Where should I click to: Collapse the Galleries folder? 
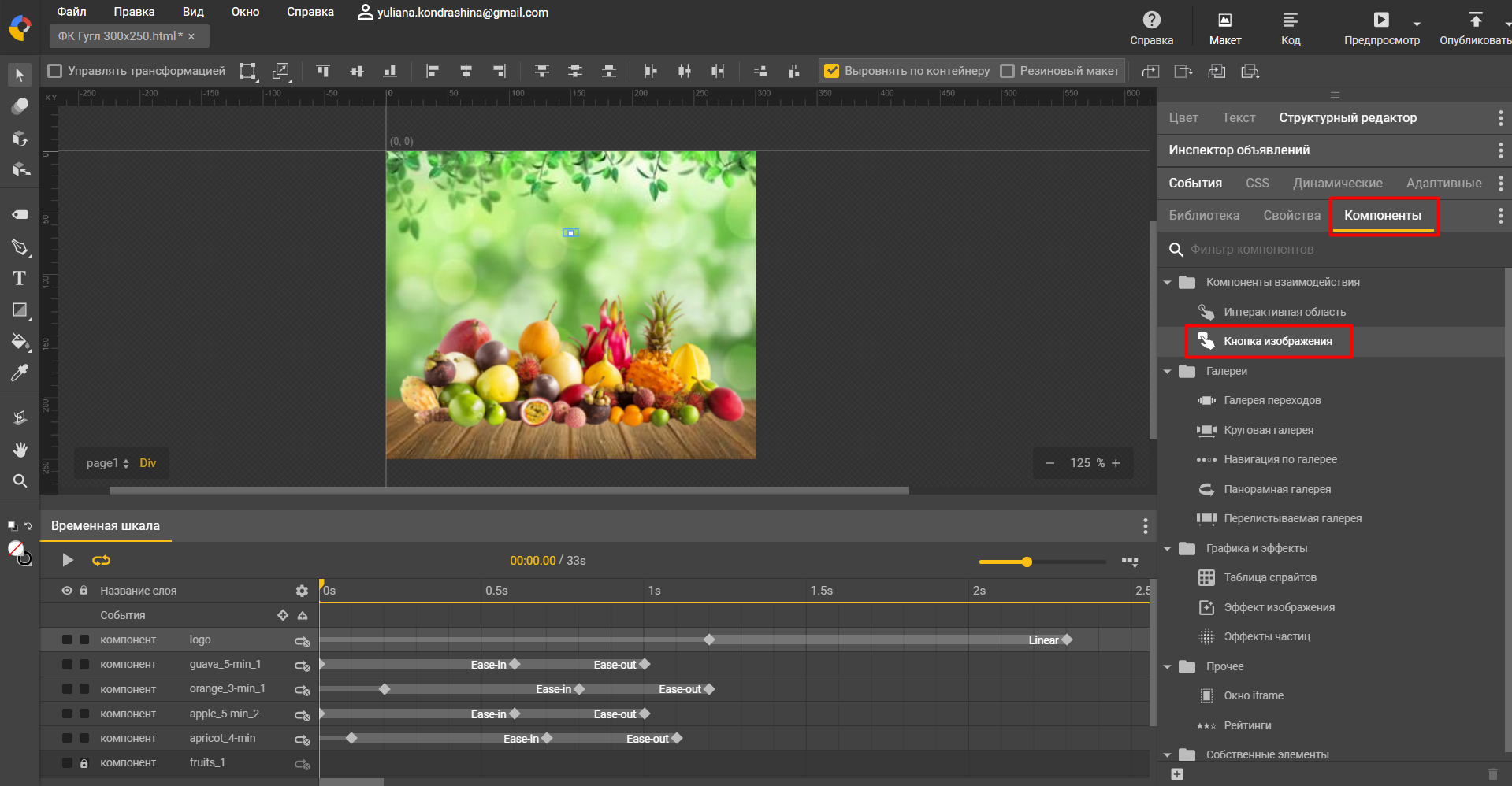pyautogui.click(x=1167, y=371)
